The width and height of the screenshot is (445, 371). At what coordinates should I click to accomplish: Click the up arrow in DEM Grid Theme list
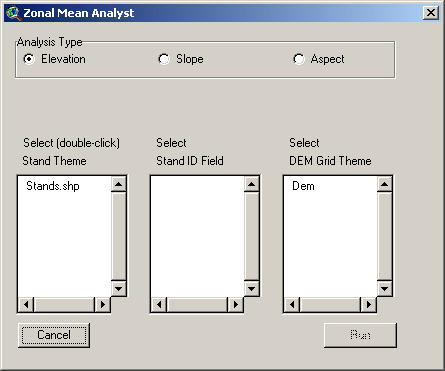(x=384, y=184)
